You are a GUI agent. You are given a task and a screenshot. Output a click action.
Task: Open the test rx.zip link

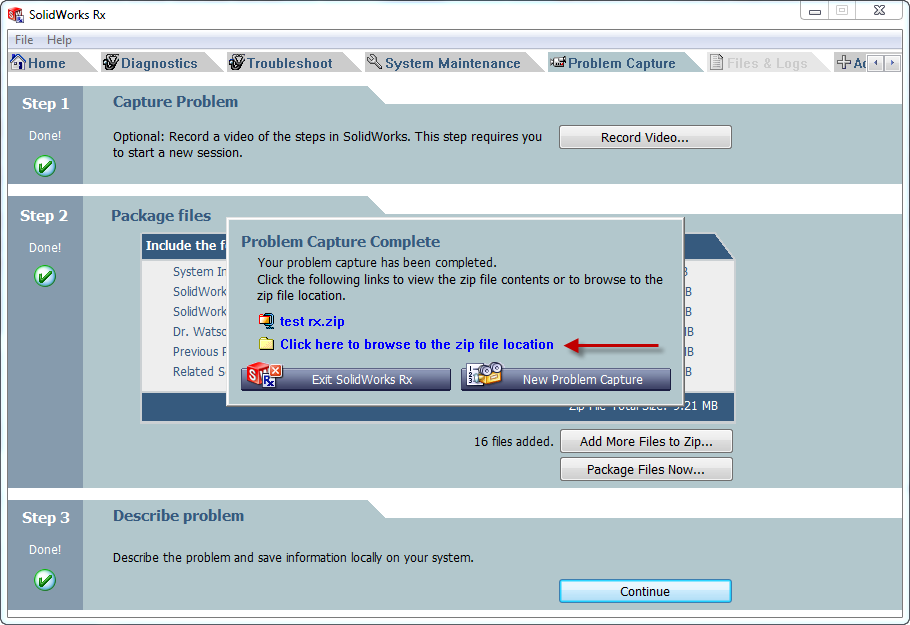click(312, 321)
